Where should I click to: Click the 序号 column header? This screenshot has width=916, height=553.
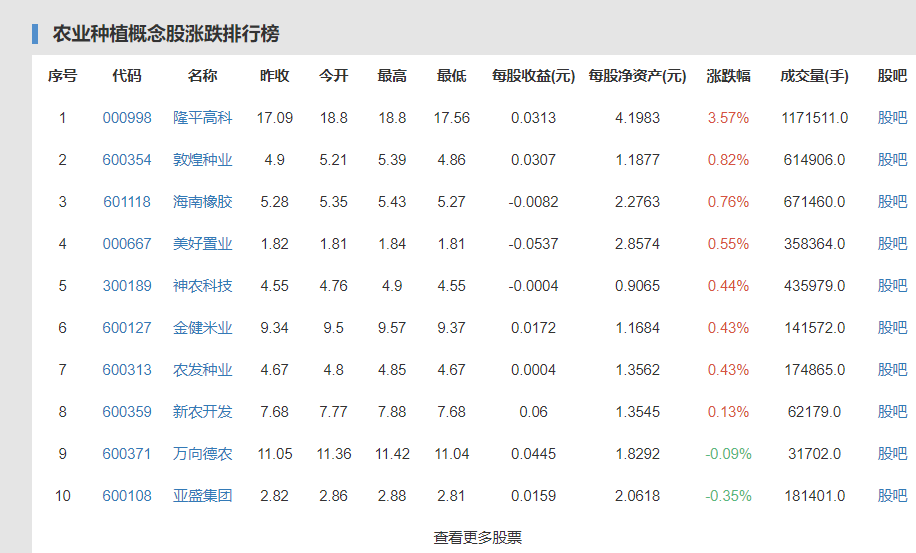click(63, 76)
